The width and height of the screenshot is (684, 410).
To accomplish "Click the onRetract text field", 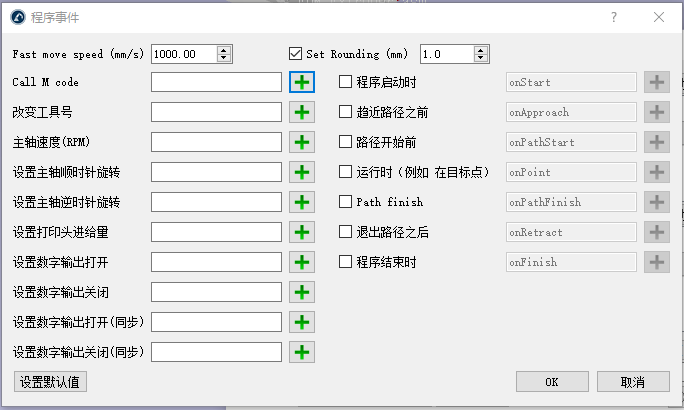I will tap(571, 232).
